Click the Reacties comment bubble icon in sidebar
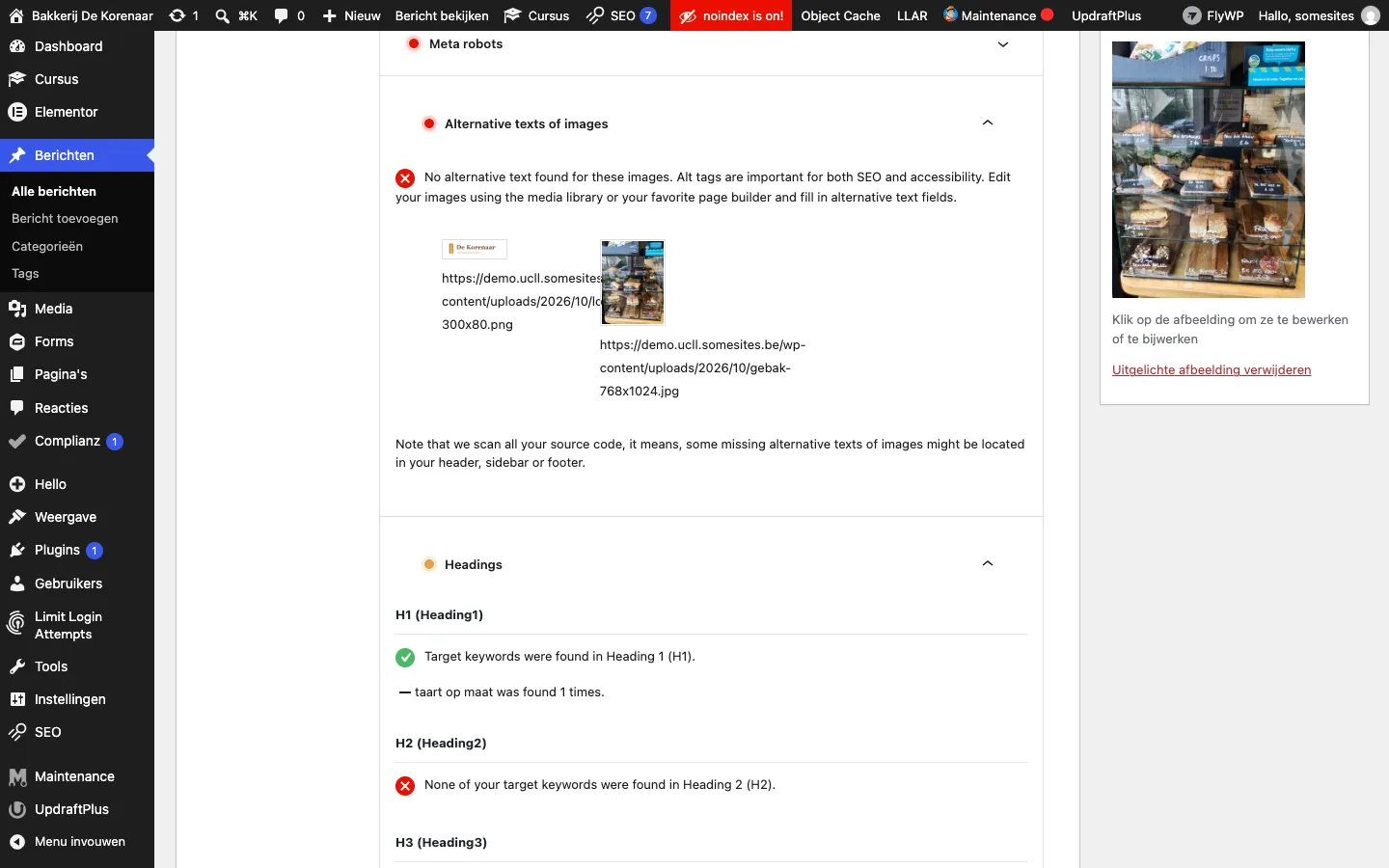This screenshot has height=868, width=1389. 17,408
